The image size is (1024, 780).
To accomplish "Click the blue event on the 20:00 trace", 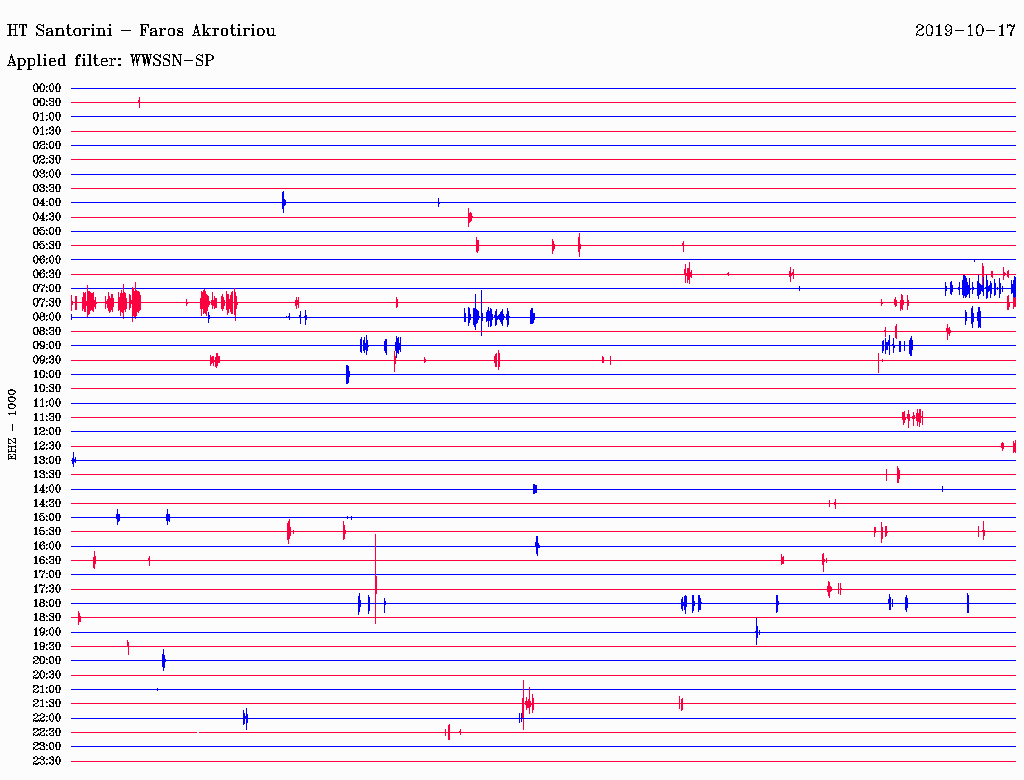I will coord(163,660).
